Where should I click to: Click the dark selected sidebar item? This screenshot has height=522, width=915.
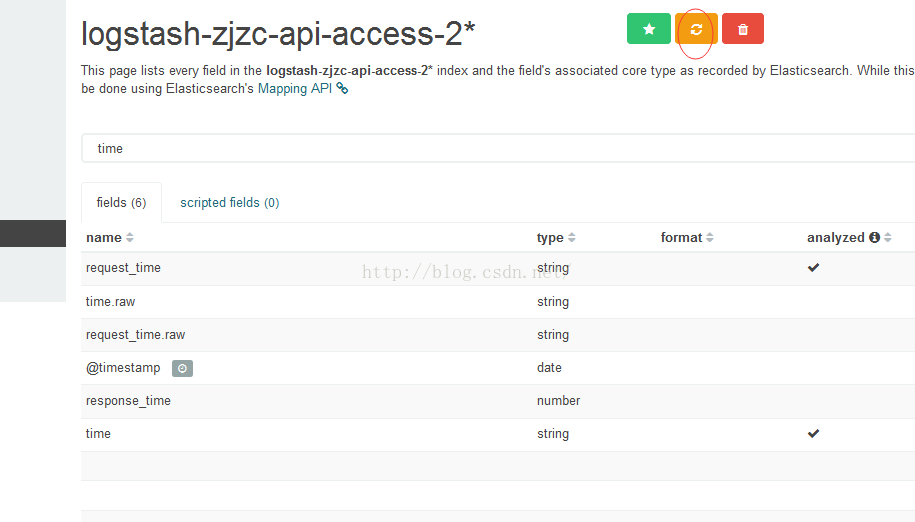[33, 233]
